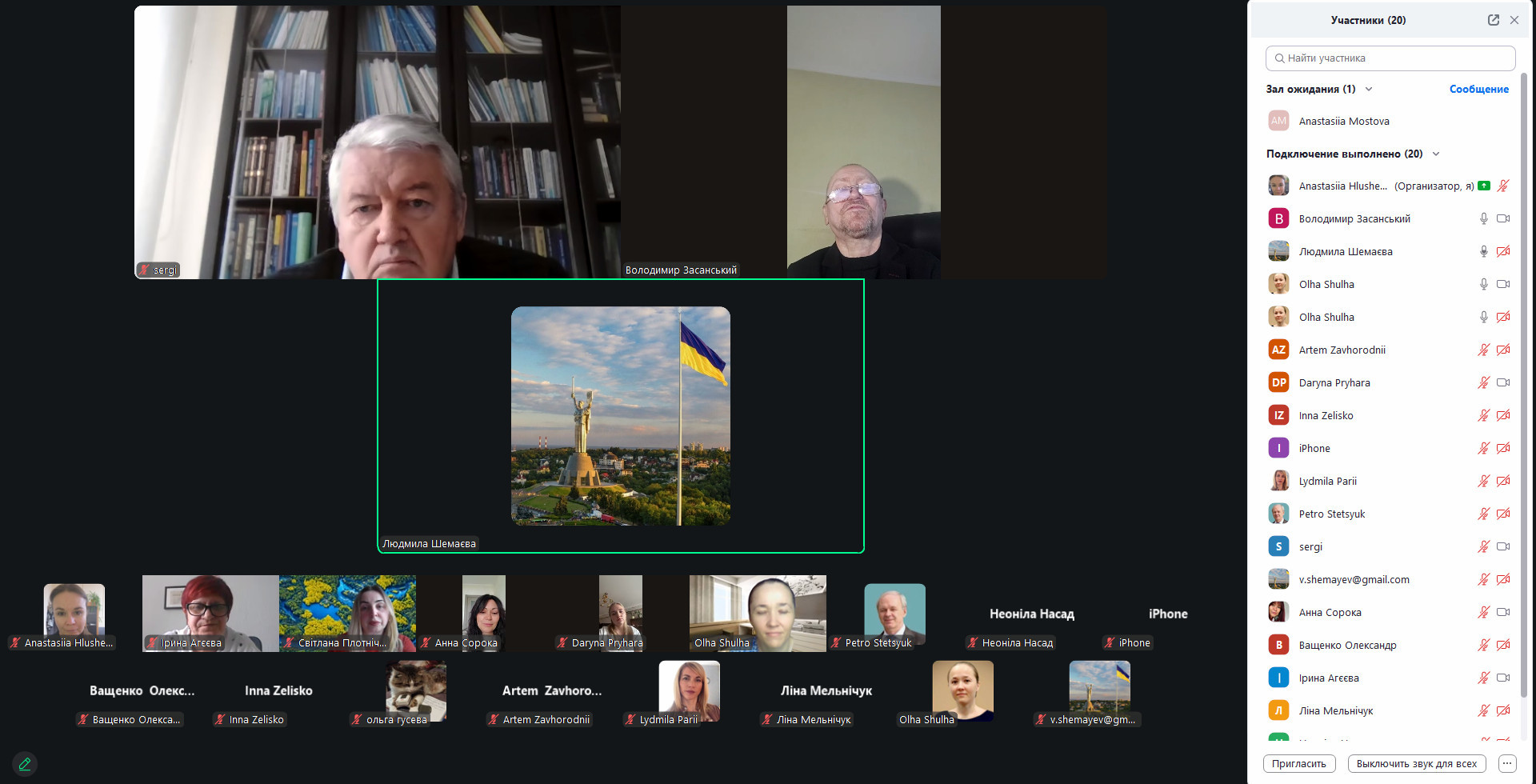Click camera icon for Daryna Pryhara
The width and height of the screenshot is (1536, 784).
[x=1503, y=382]
